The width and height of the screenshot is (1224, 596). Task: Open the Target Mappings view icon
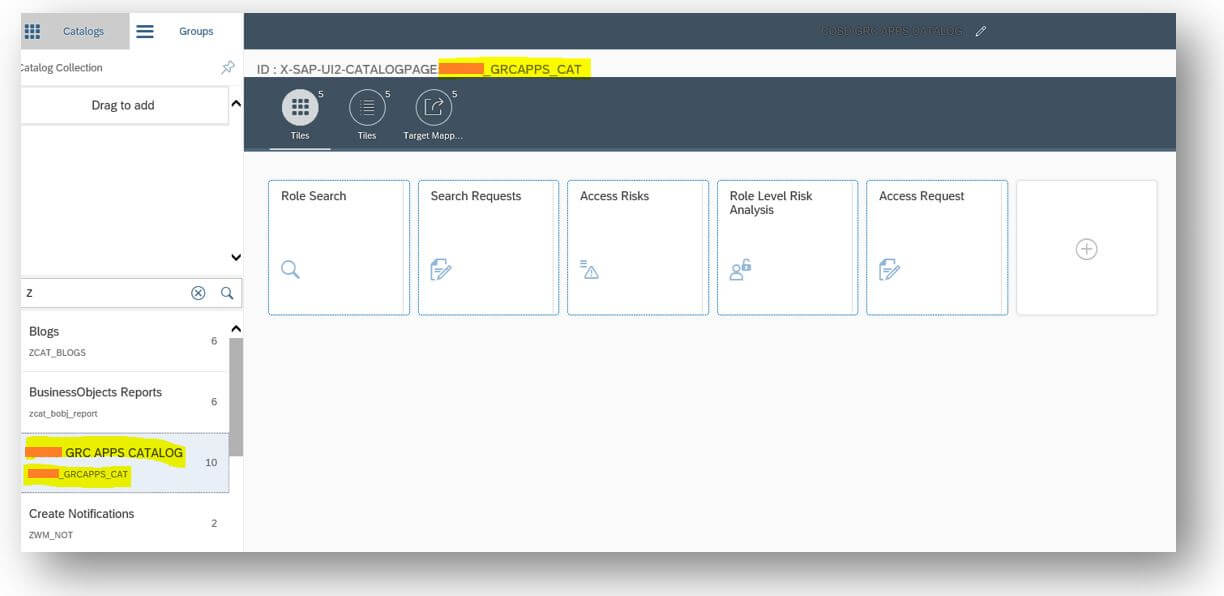pyautogui.click(x=432, y=107)
